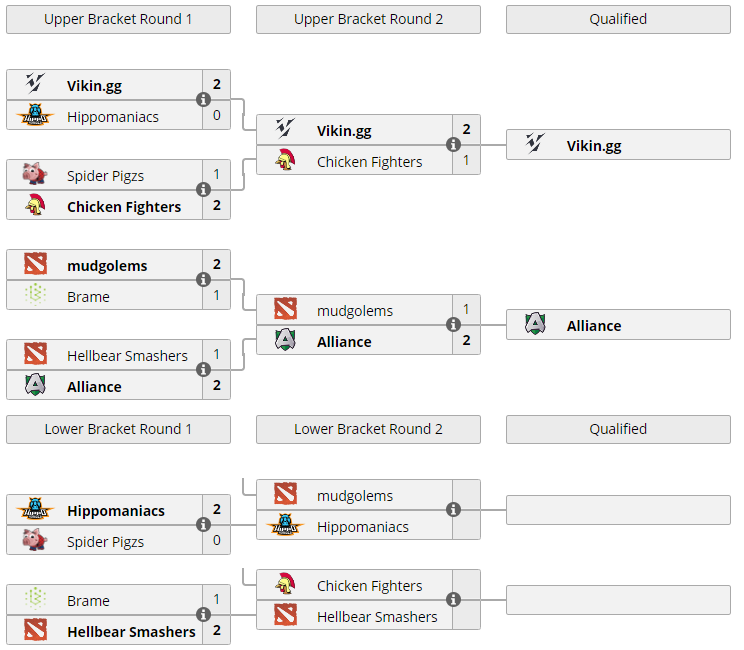Click info icon for Brame vs Hellbear Smashers

click(204, 615)
